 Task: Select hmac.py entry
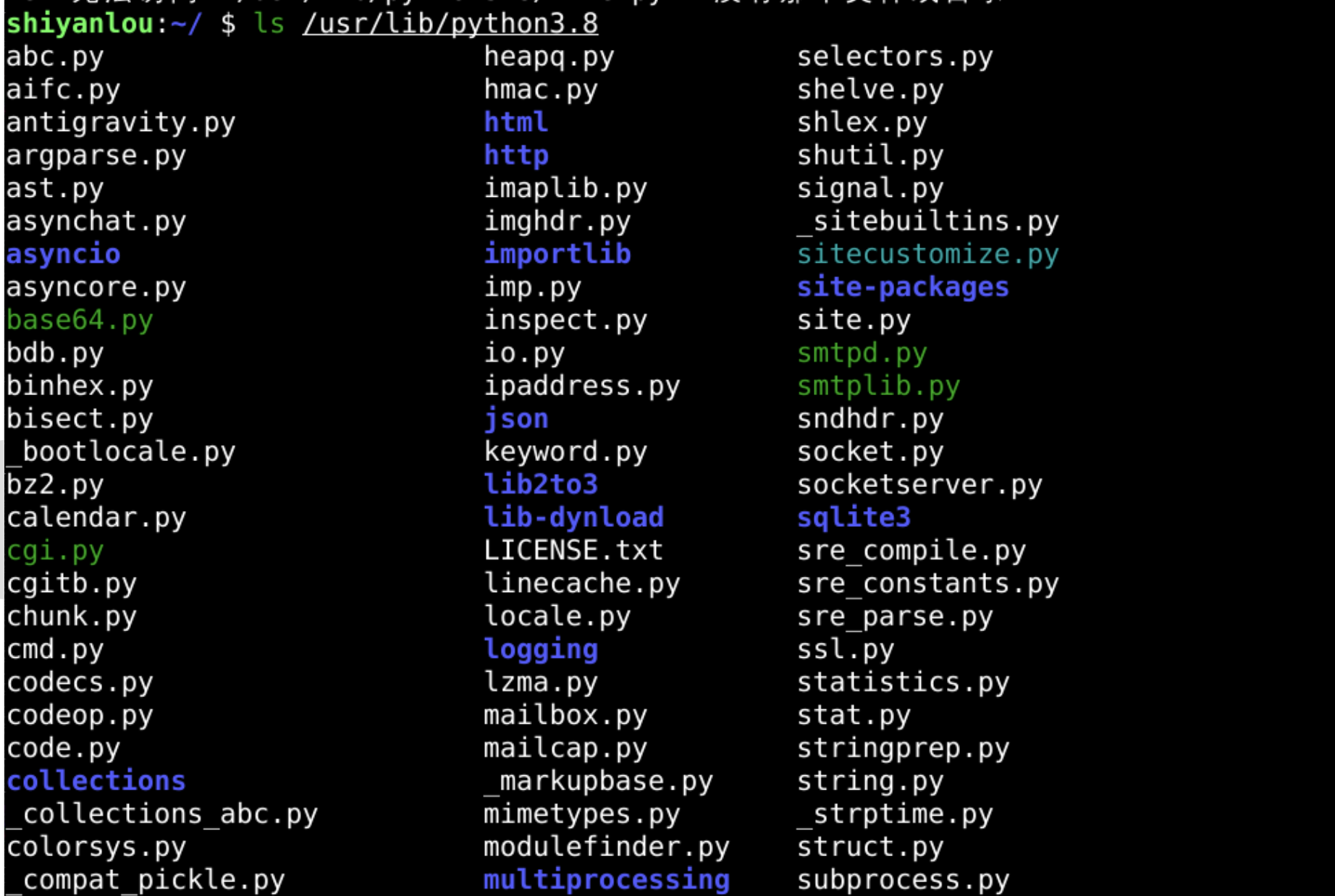click(x=541, y=90)
